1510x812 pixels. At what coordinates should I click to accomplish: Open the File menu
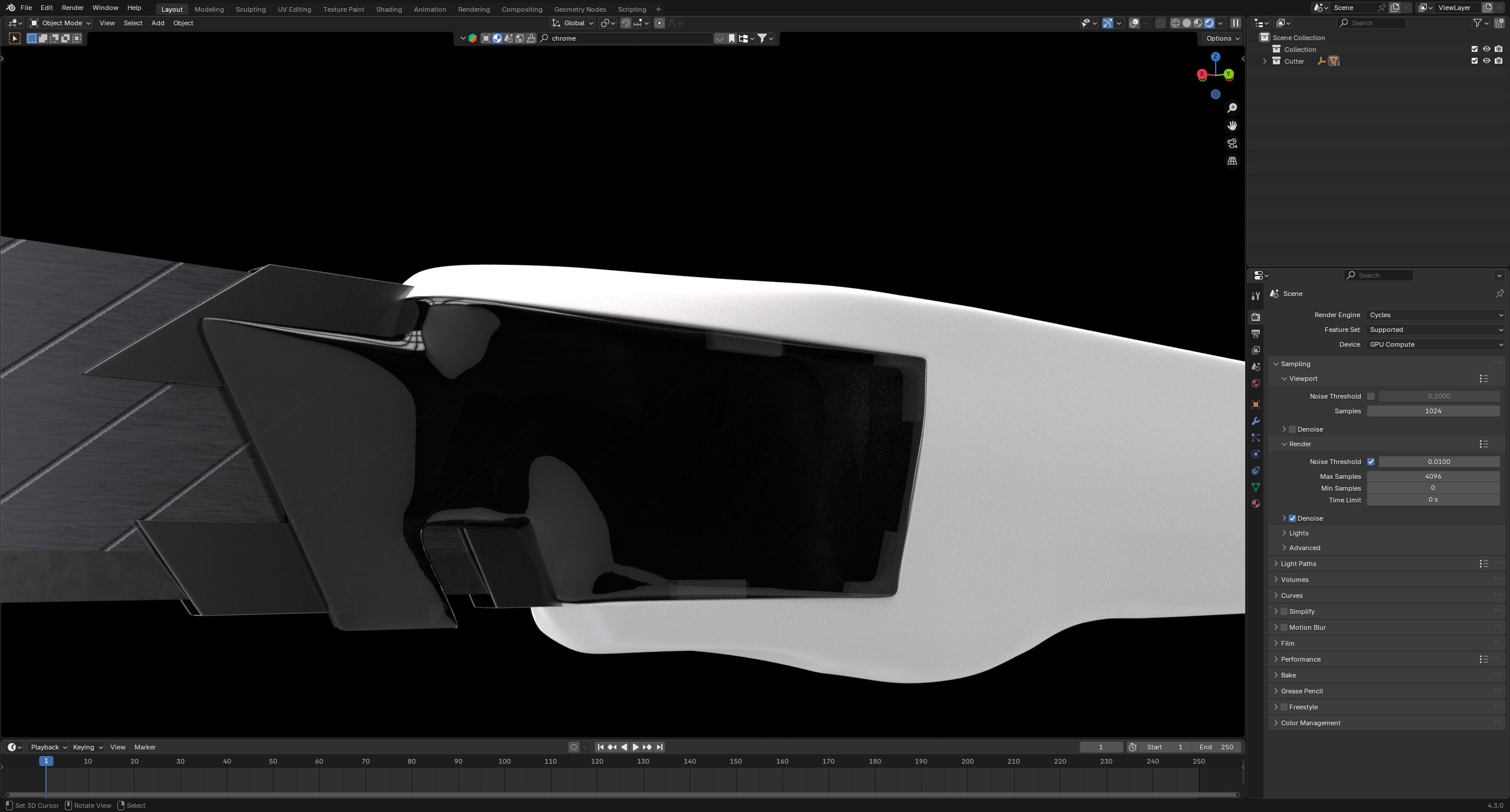[26, 8]
